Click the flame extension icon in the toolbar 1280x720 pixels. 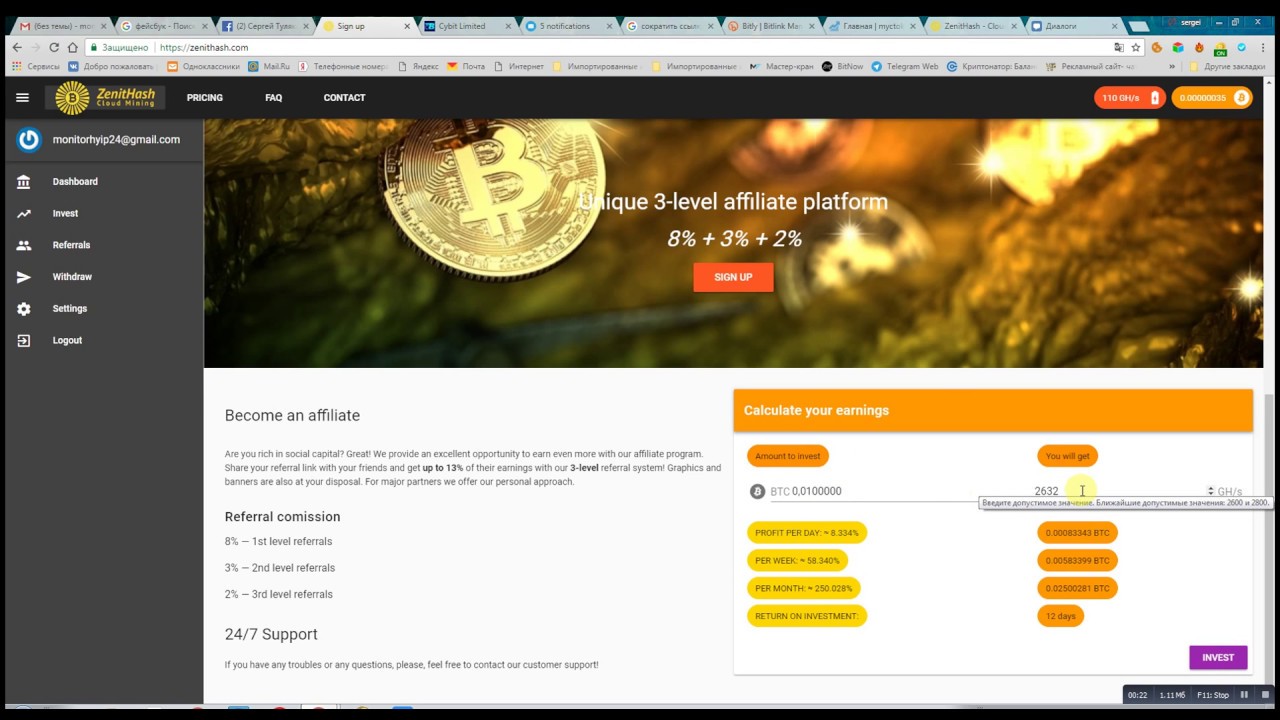pos(1199,47)
